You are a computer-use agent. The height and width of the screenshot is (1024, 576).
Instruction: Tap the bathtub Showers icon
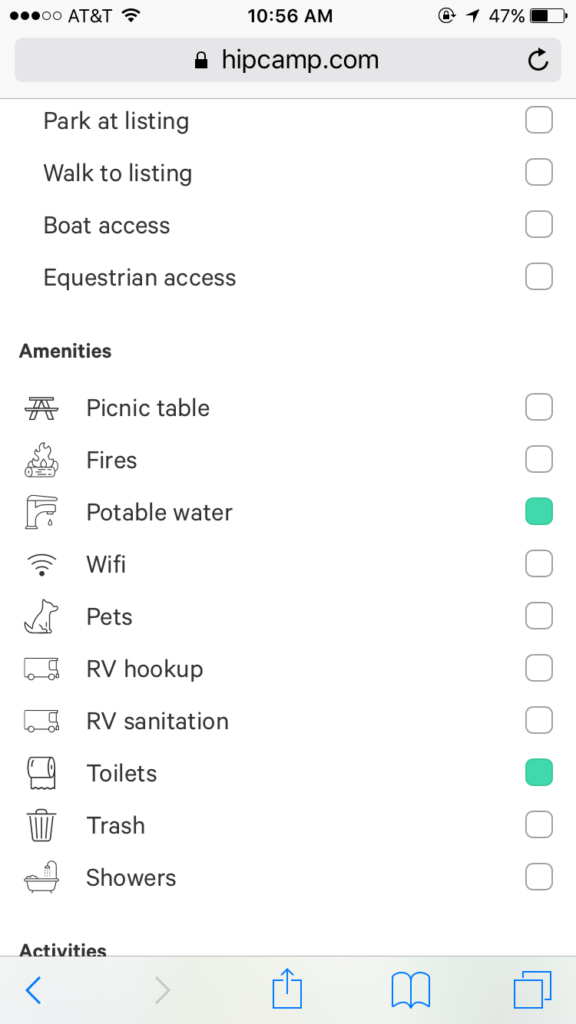pyautogui.click(x=42, y=878)
